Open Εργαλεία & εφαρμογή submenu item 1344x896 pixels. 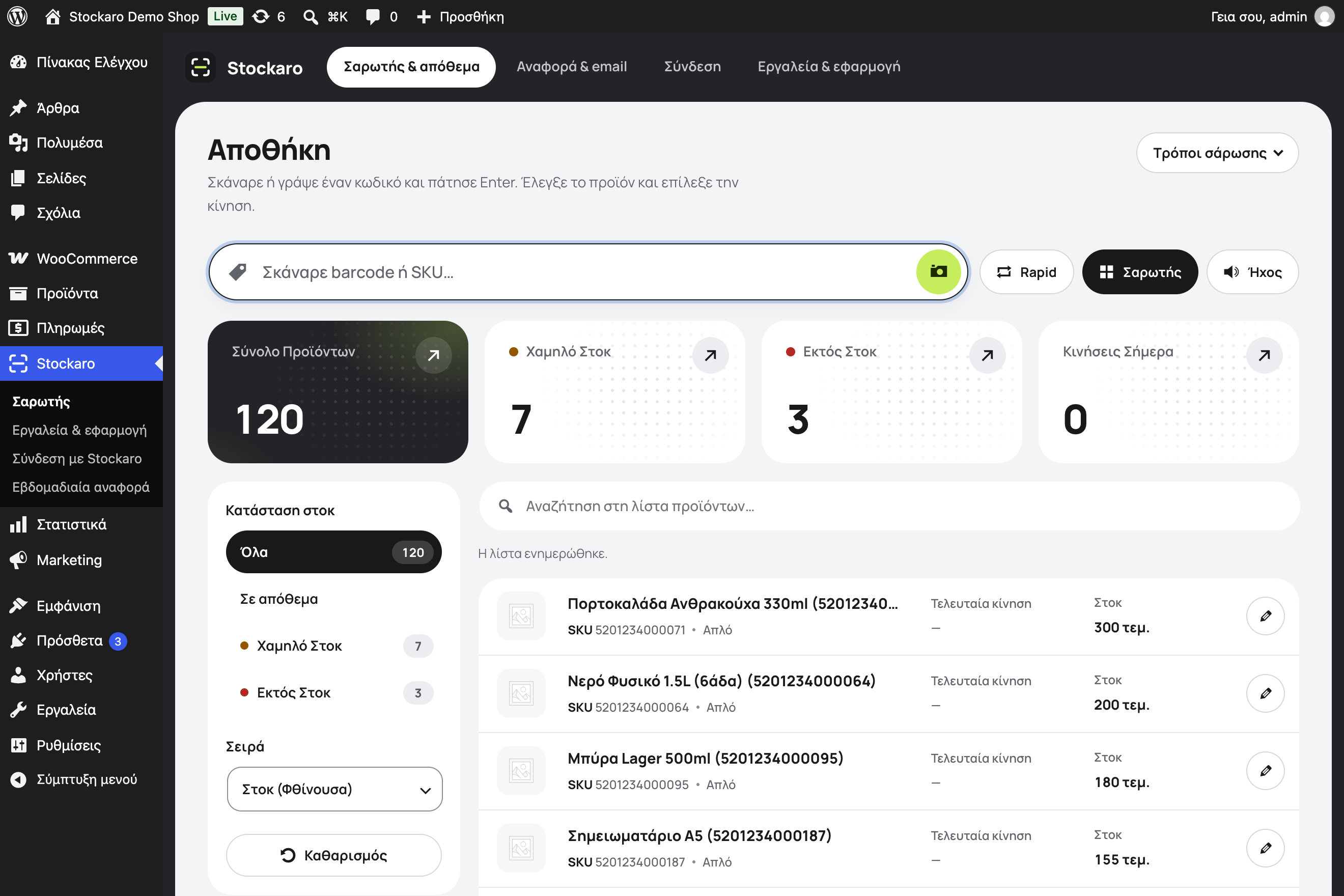coord(81,430)
